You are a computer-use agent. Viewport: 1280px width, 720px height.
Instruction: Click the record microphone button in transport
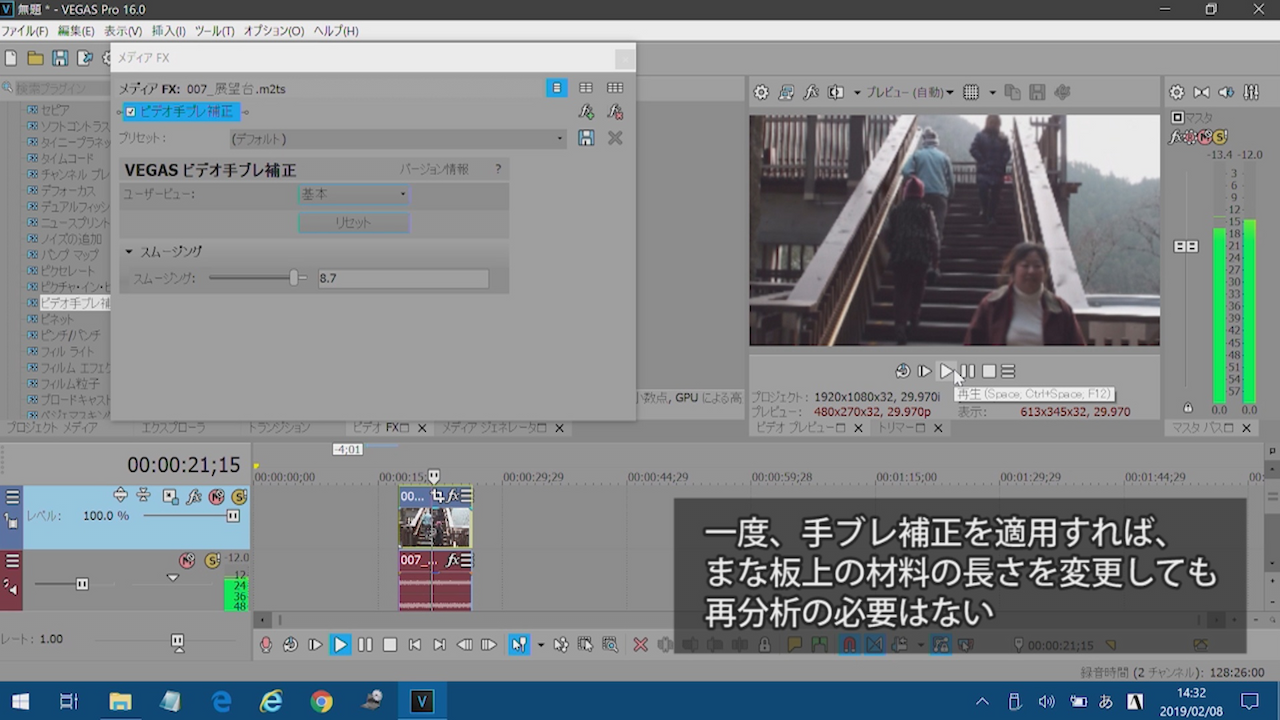tap(266, 645)
